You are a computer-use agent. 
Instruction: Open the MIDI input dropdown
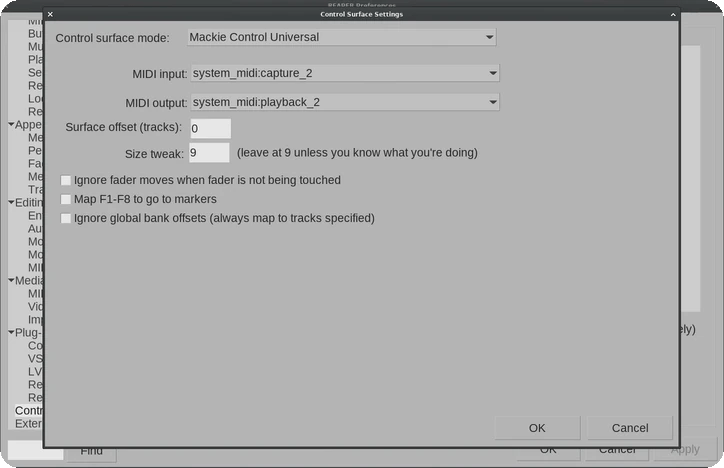coord(345,73)
